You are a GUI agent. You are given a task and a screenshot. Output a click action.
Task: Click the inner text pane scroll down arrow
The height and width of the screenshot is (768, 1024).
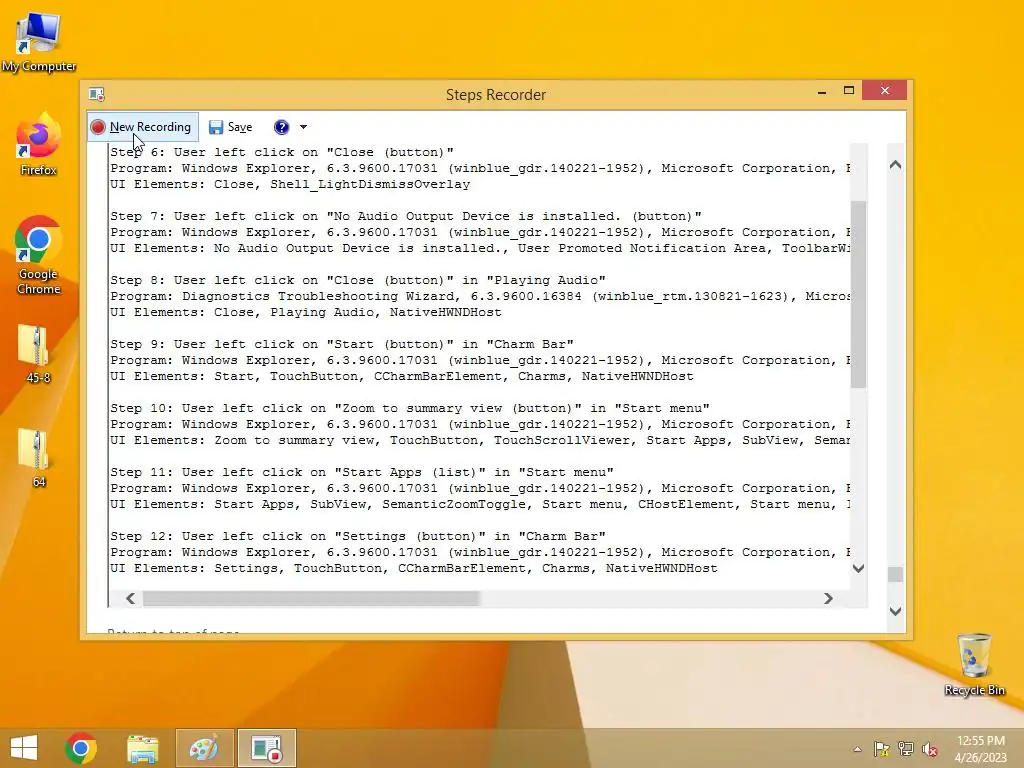[x=859, y=568]
